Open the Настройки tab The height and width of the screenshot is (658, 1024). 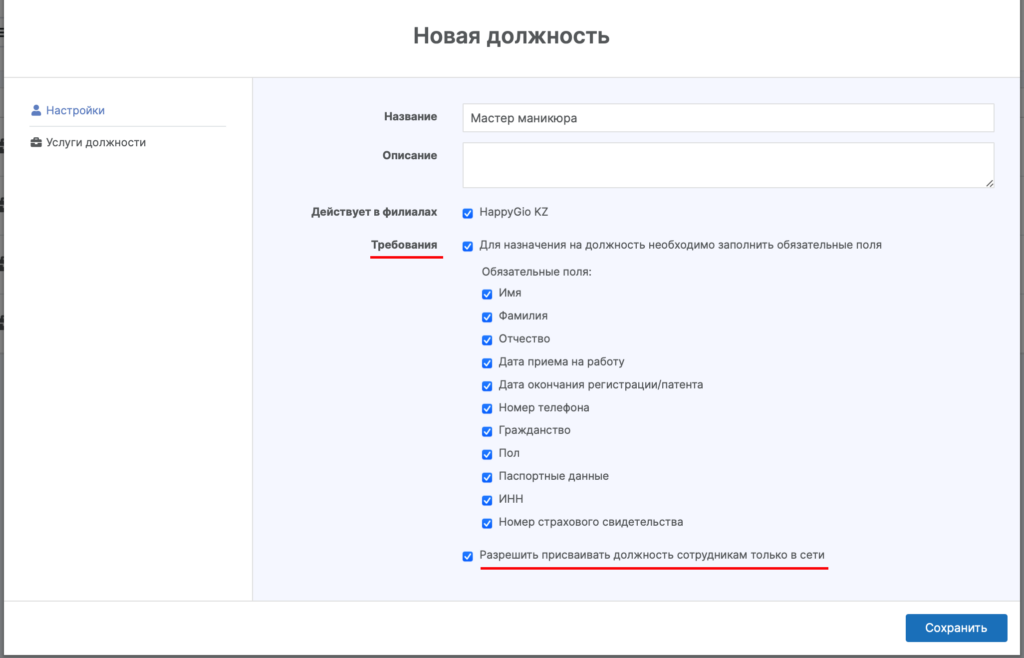[75, 111]
